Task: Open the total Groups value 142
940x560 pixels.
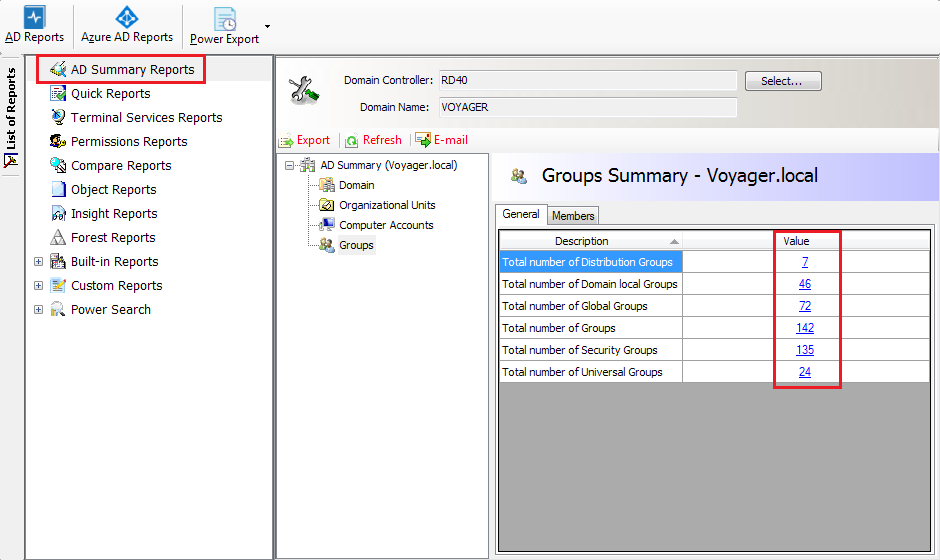Action: click(x=805, y=328)
